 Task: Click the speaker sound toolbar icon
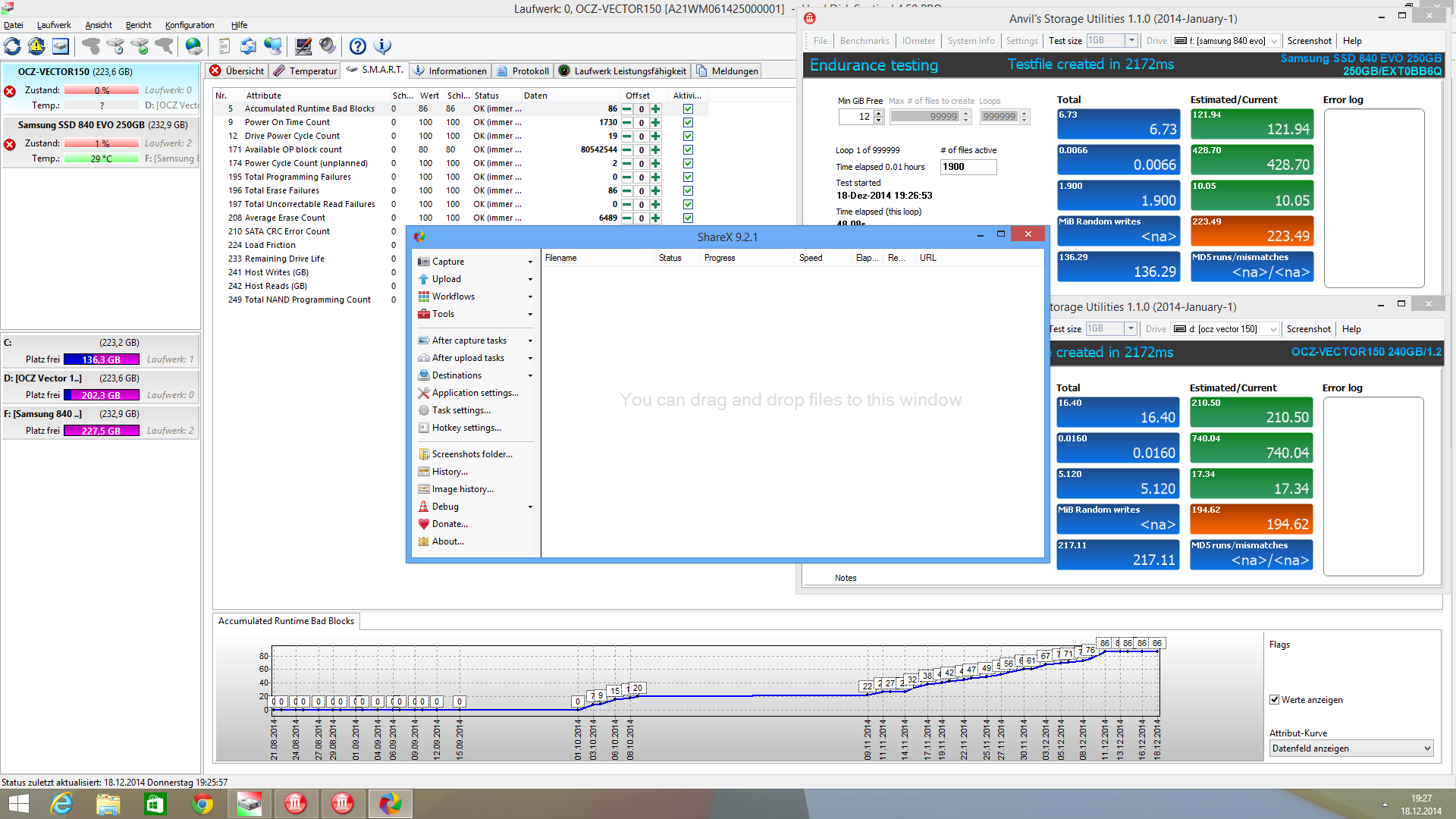328,46
